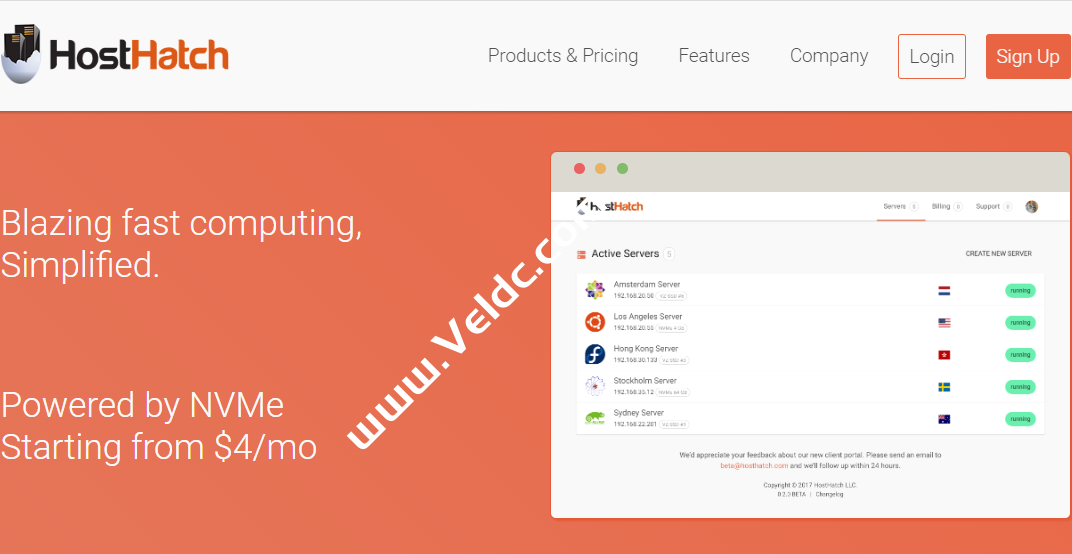Click the Amsterdam IP address 192.168.20.58

click(x=633, y=296)
